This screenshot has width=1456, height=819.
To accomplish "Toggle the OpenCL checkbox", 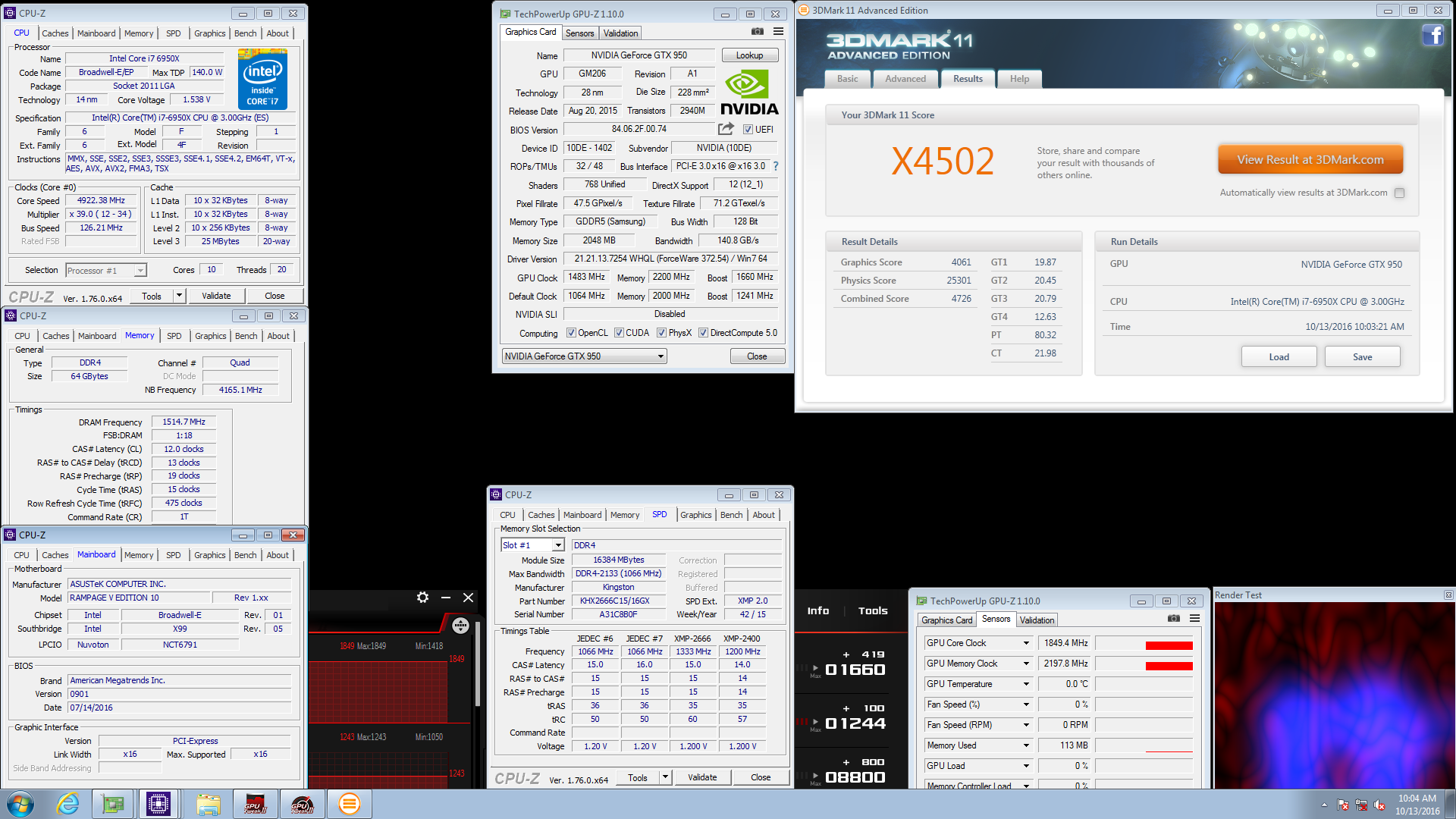I will (x=572, y=333).
